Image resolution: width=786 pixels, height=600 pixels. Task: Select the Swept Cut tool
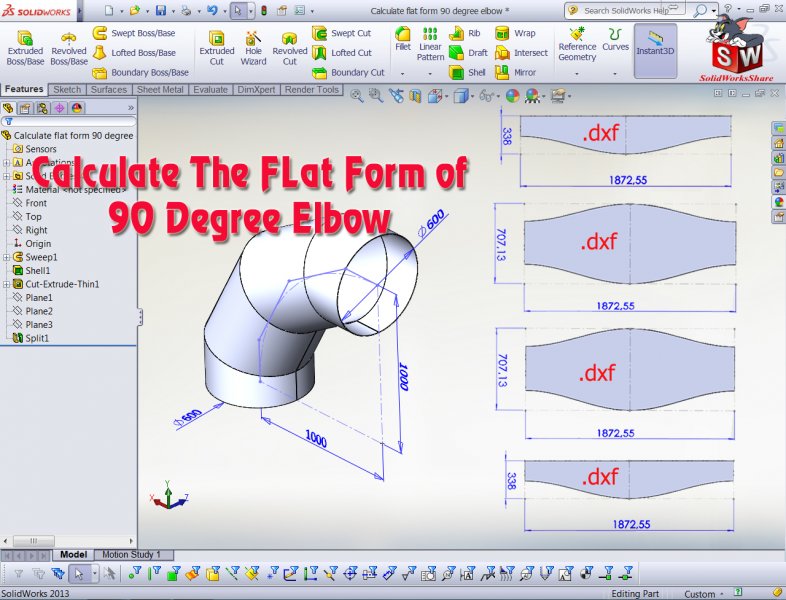pos(341,33)
